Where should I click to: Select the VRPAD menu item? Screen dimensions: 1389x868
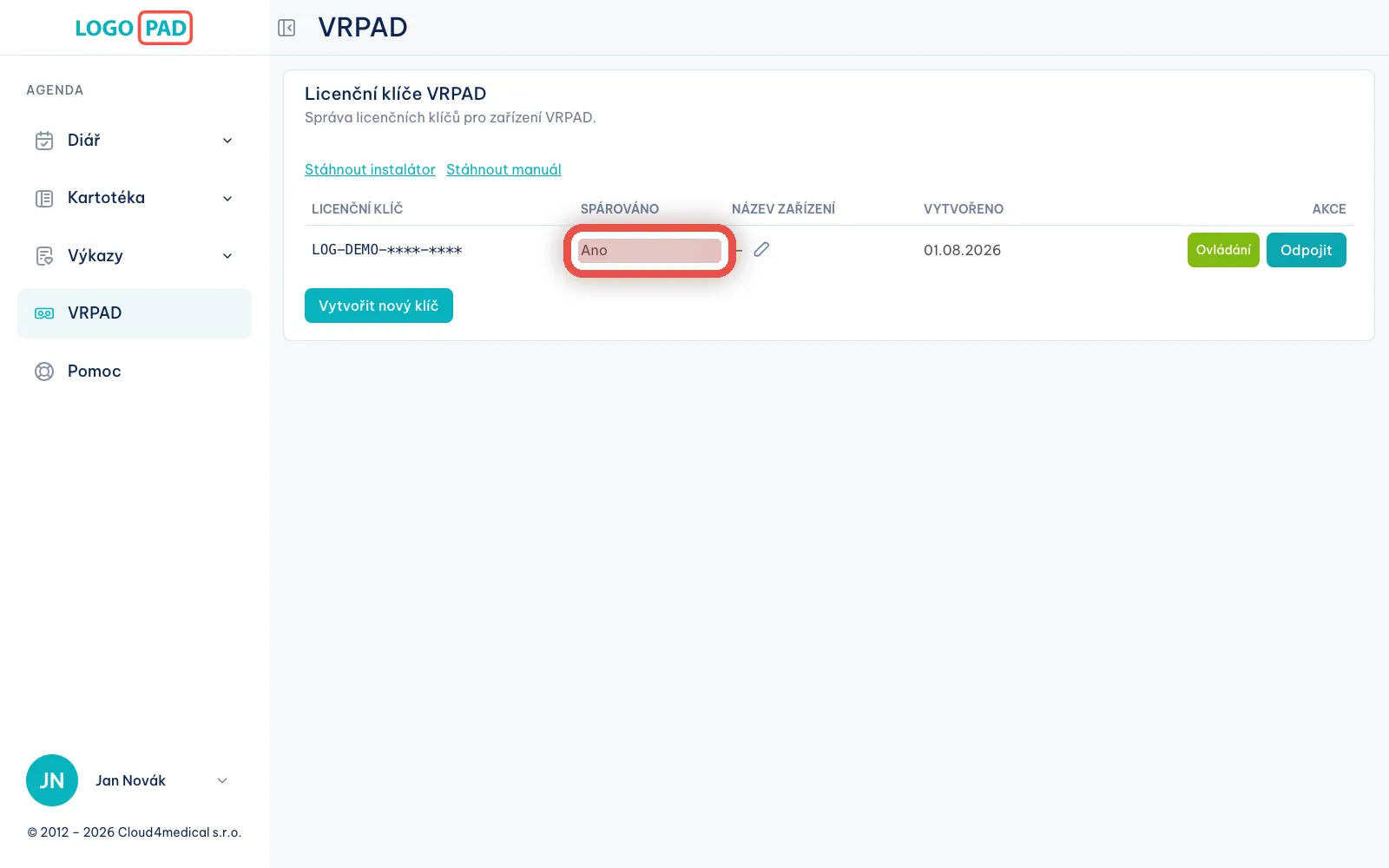tap(135, 313)
